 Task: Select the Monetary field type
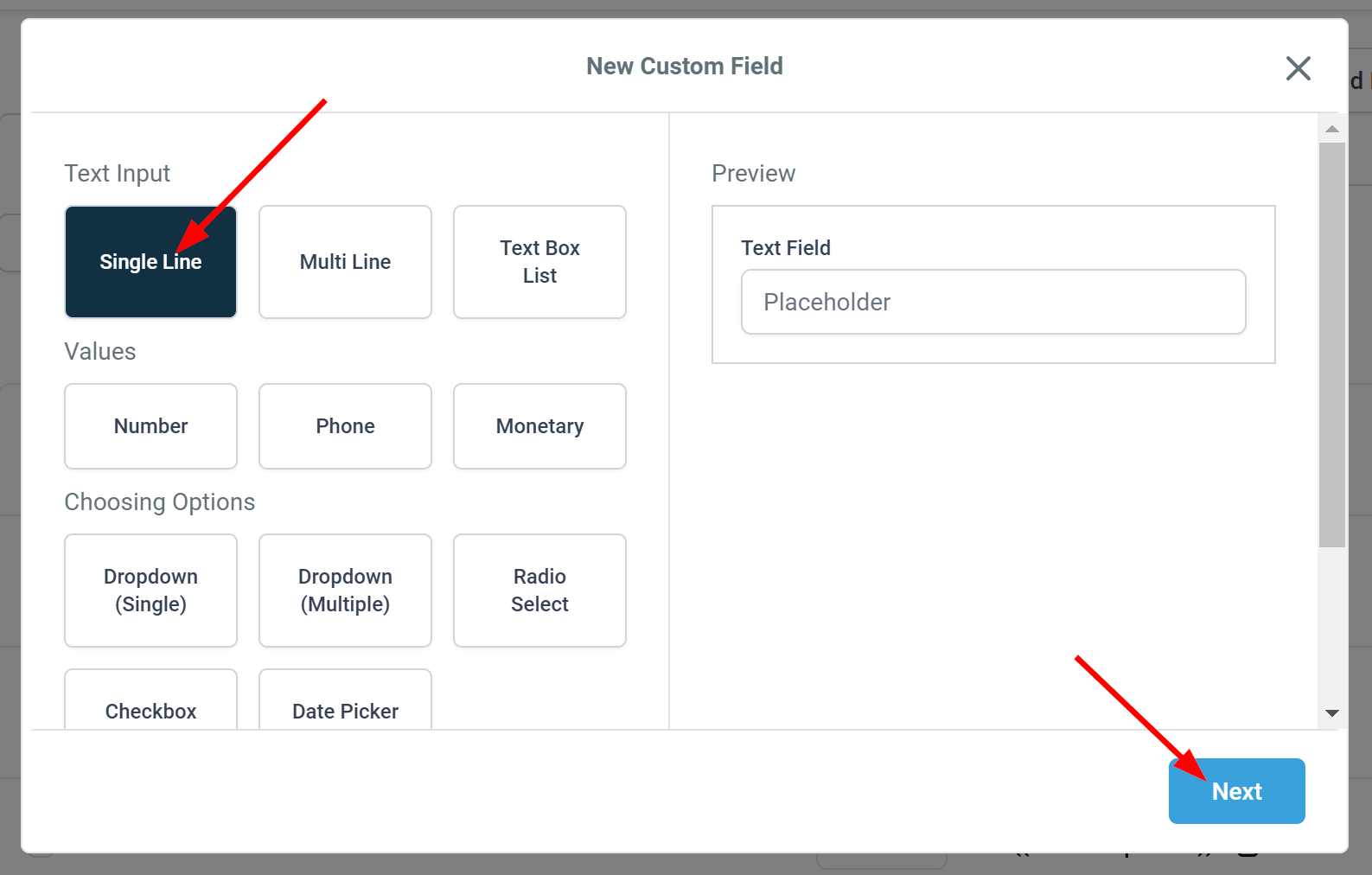[x=539, y=426]
